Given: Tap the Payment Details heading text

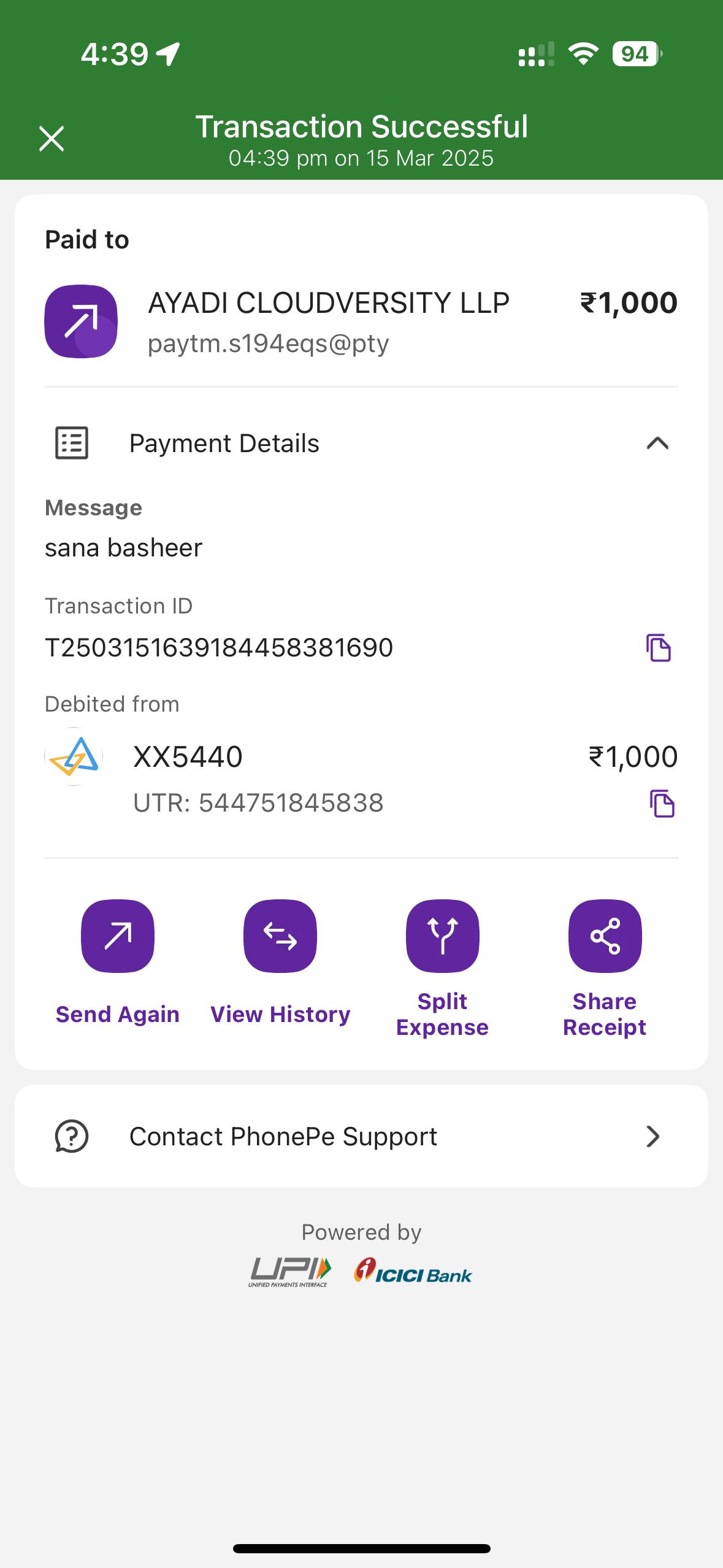Looking at the screenshot, I should (224, 444).
